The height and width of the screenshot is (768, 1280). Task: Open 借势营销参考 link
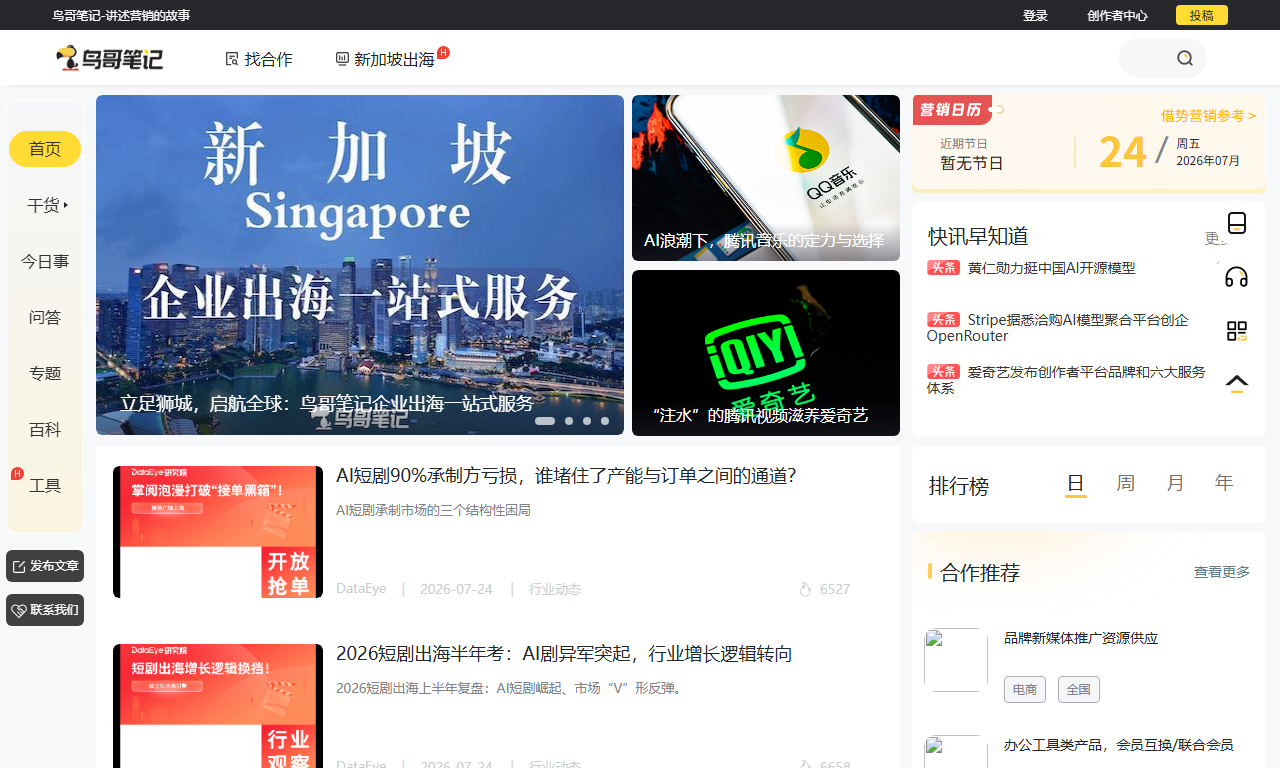(1208, 116)
